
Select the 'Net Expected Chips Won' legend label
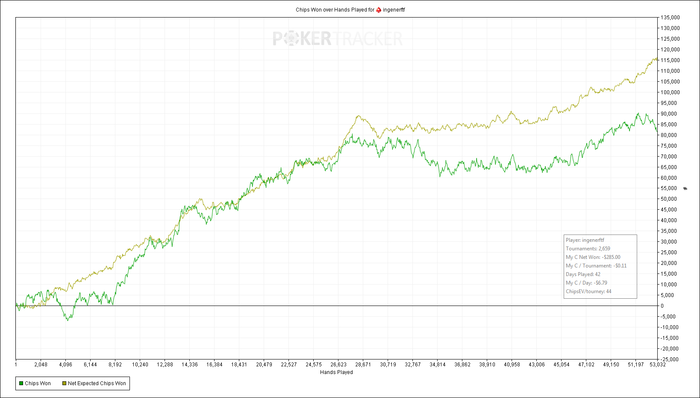point(97,383)
